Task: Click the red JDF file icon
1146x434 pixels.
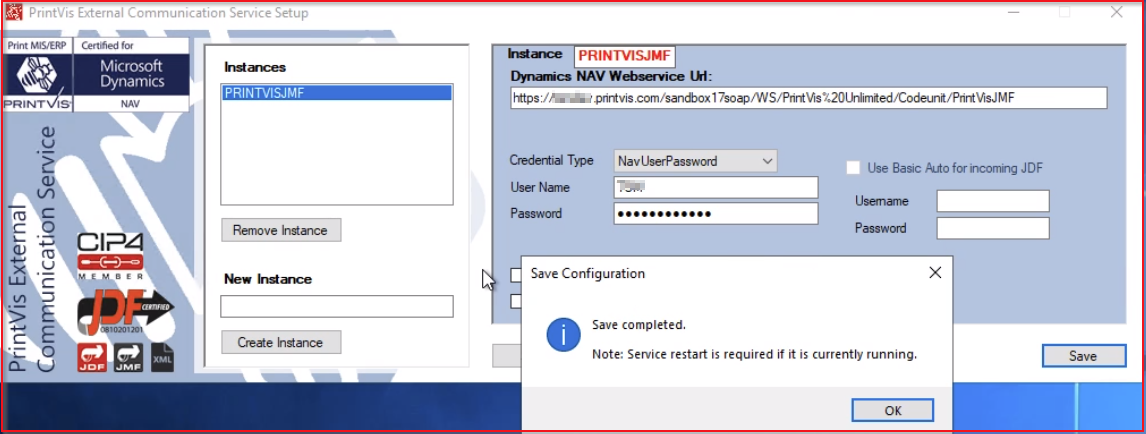Action: [92, 356]
